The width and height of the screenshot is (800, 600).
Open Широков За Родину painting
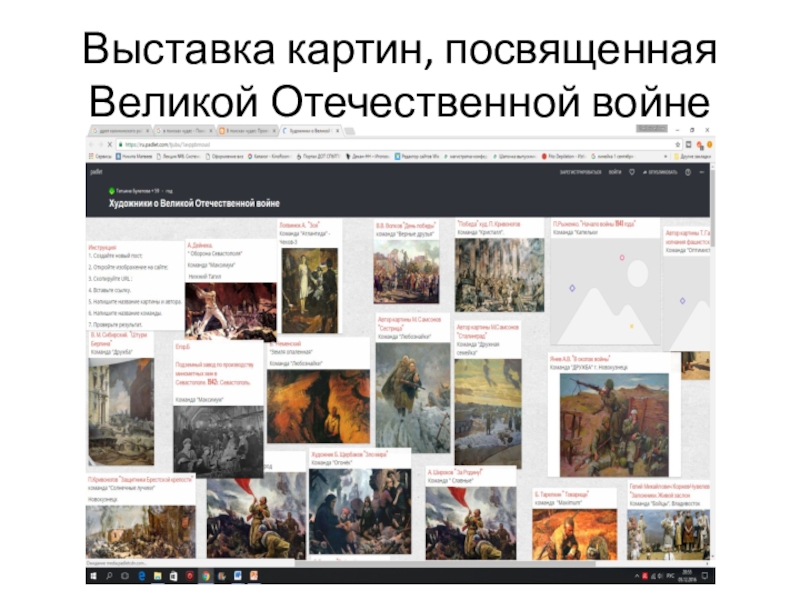pyautogui.click(x=470, y=523)
